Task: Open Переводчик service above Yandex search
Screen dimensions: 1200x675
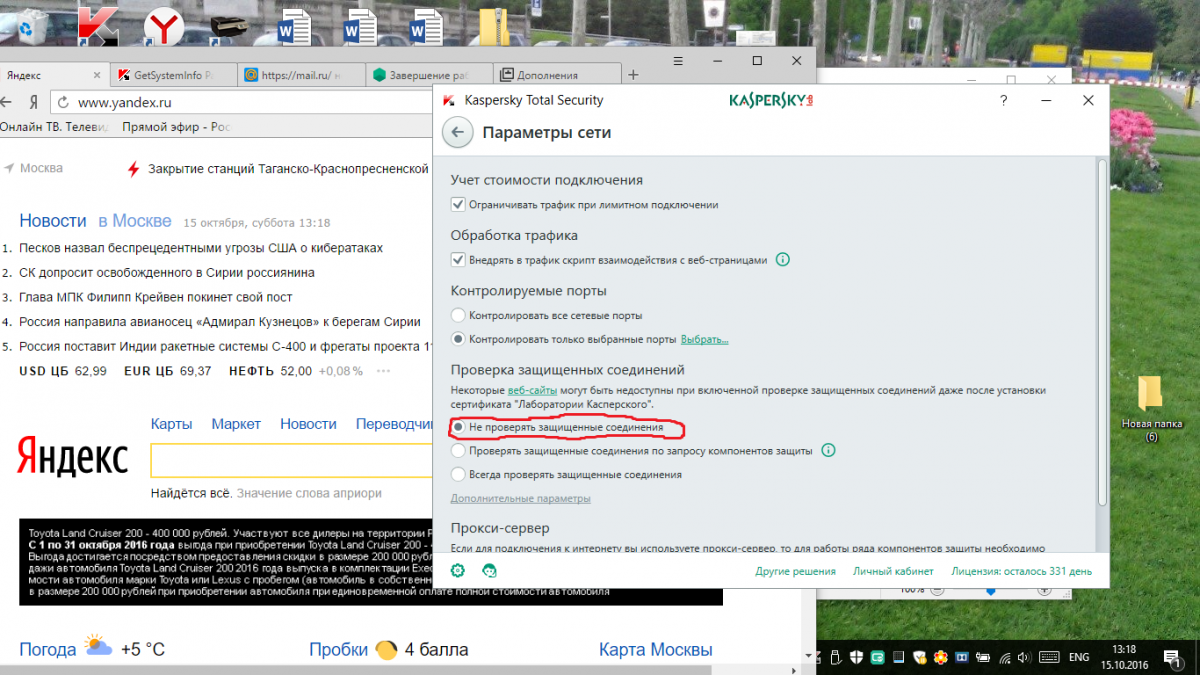Action: coord(394,424)
